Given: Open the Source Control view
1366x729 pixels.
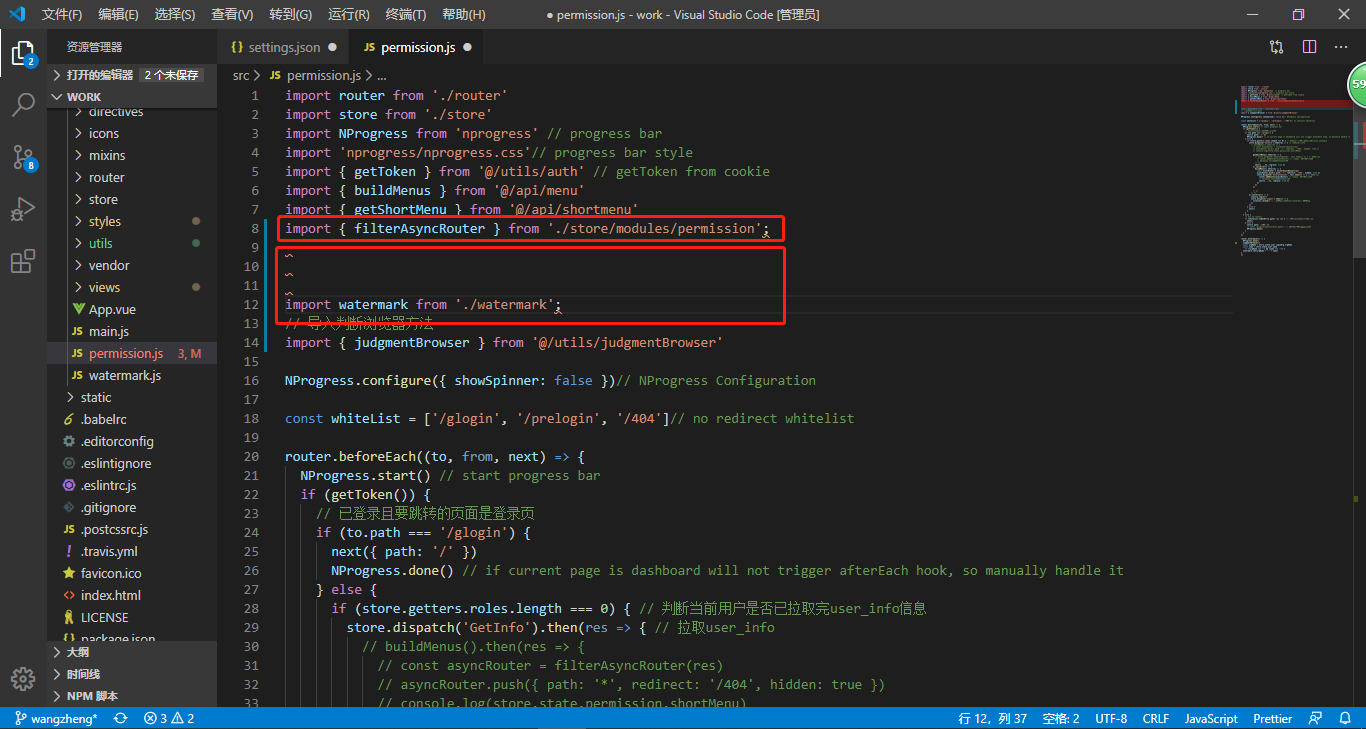Looking at the screenshot, I should coord(23,157).
